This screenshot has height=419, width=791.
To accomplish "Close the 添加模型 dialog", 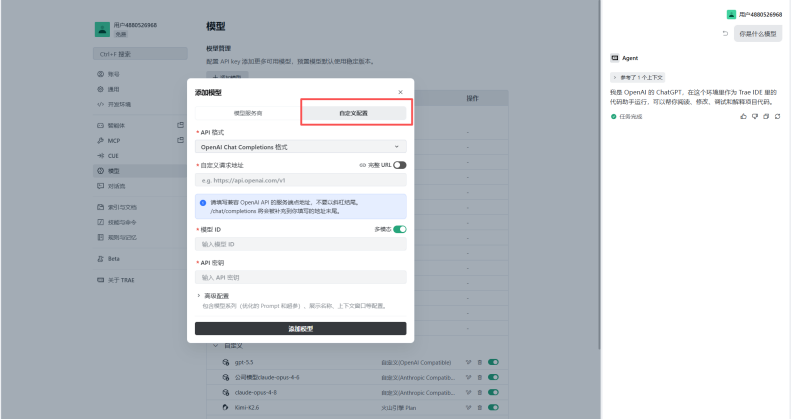I will coord(400,92).
